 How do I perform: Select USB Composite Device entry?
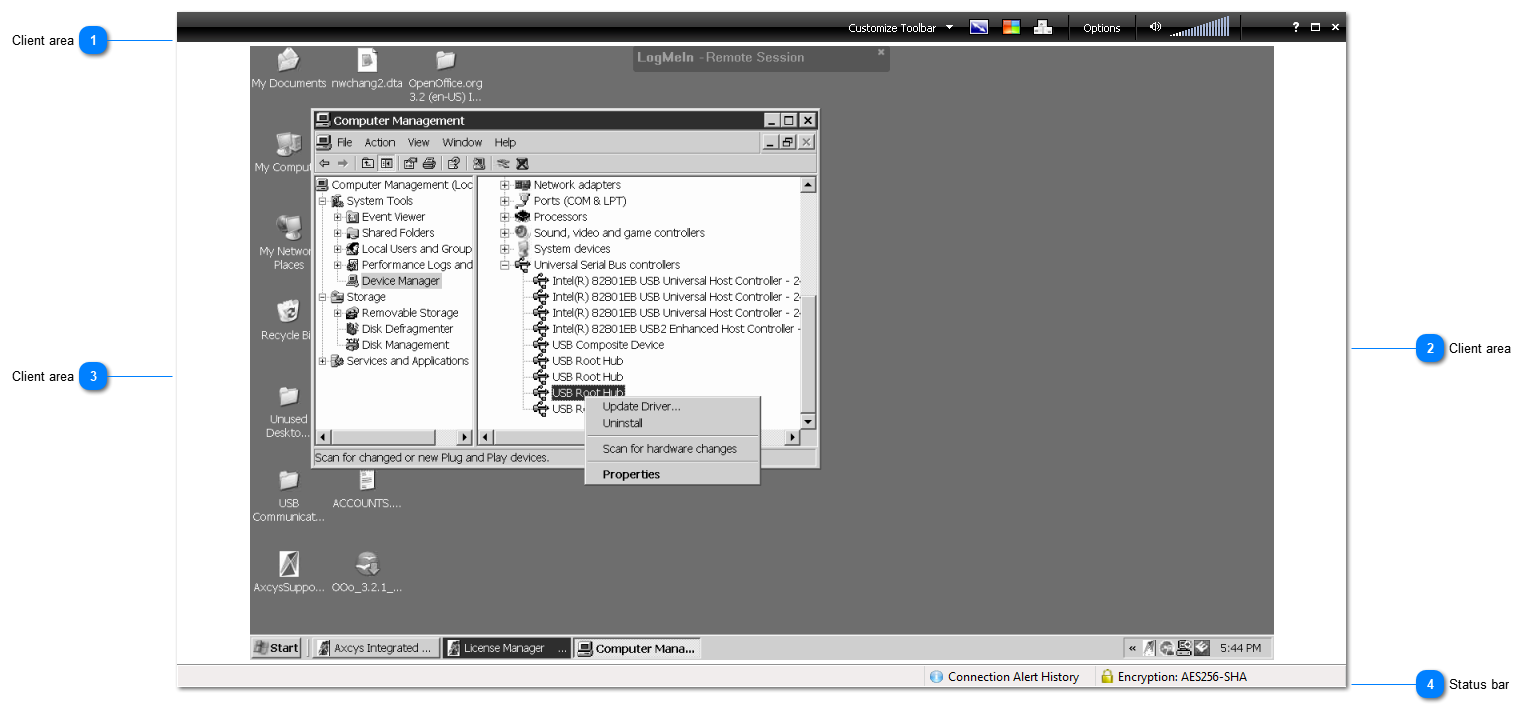[608, 345]
